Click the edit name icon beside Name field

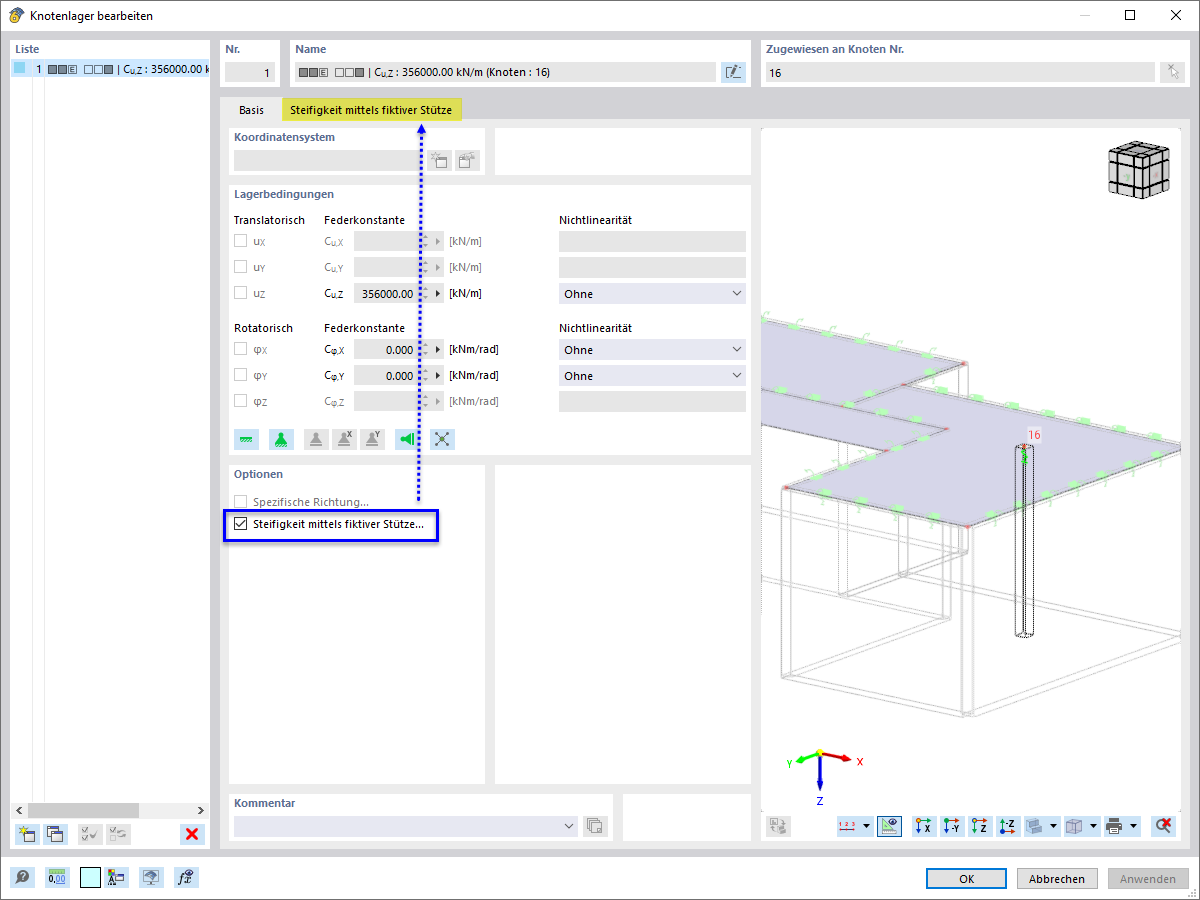[x=733, y=72]
